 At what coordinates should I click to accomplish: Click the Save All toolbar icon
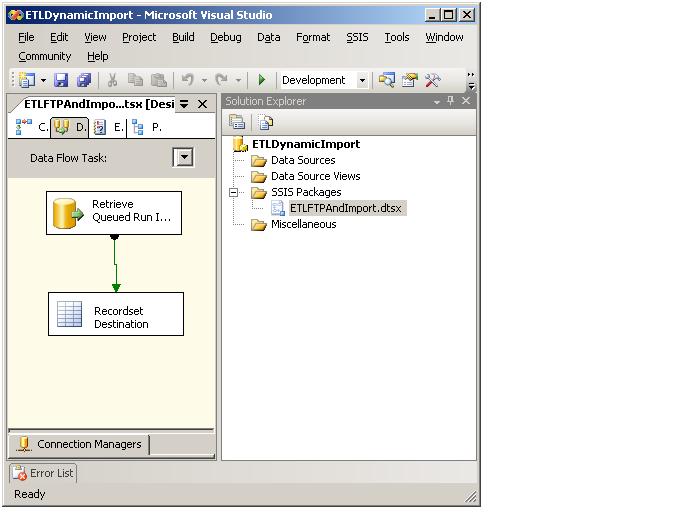click(84, 80)
